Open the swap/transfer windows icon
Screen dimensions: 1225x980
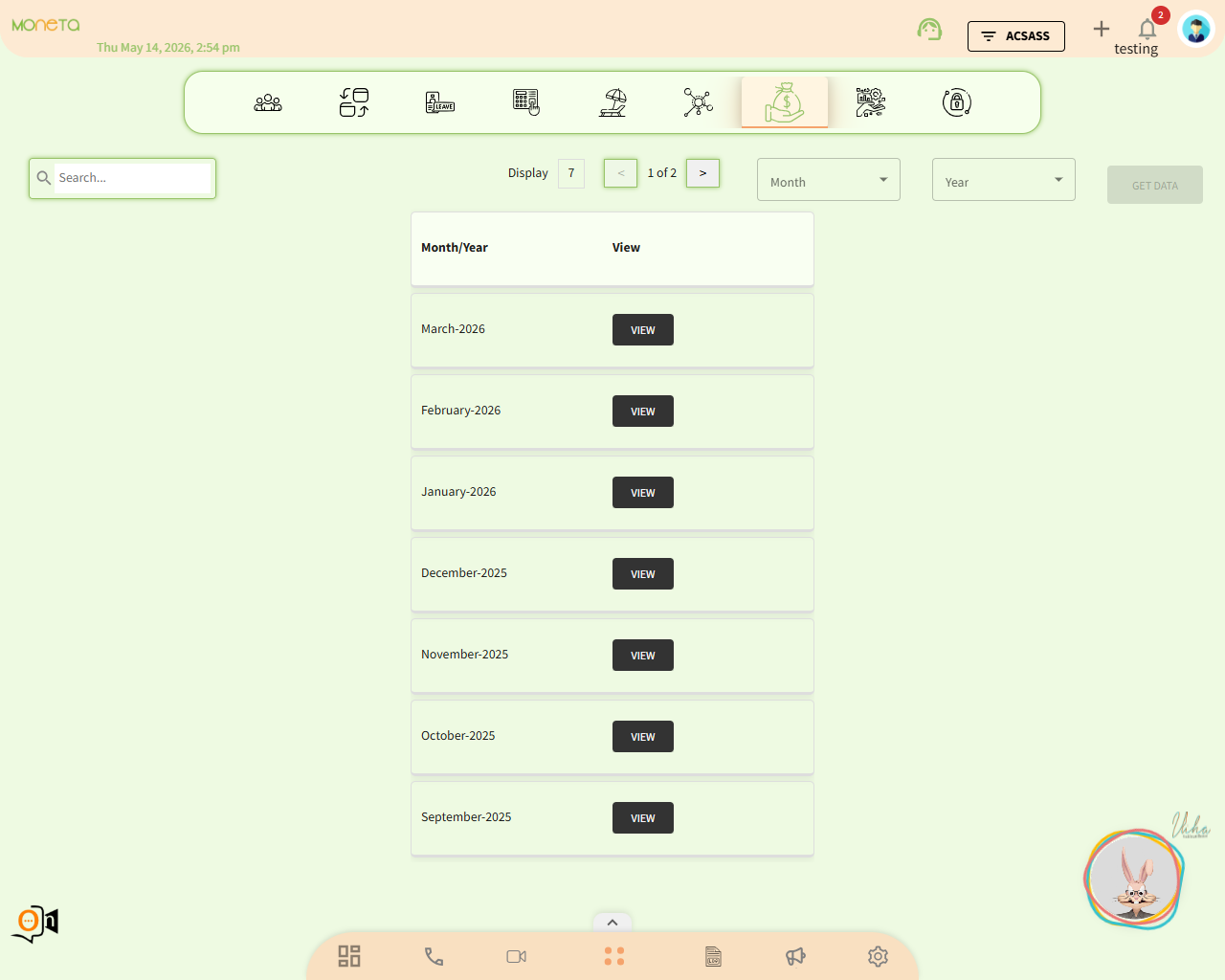[x=354, y=102]
